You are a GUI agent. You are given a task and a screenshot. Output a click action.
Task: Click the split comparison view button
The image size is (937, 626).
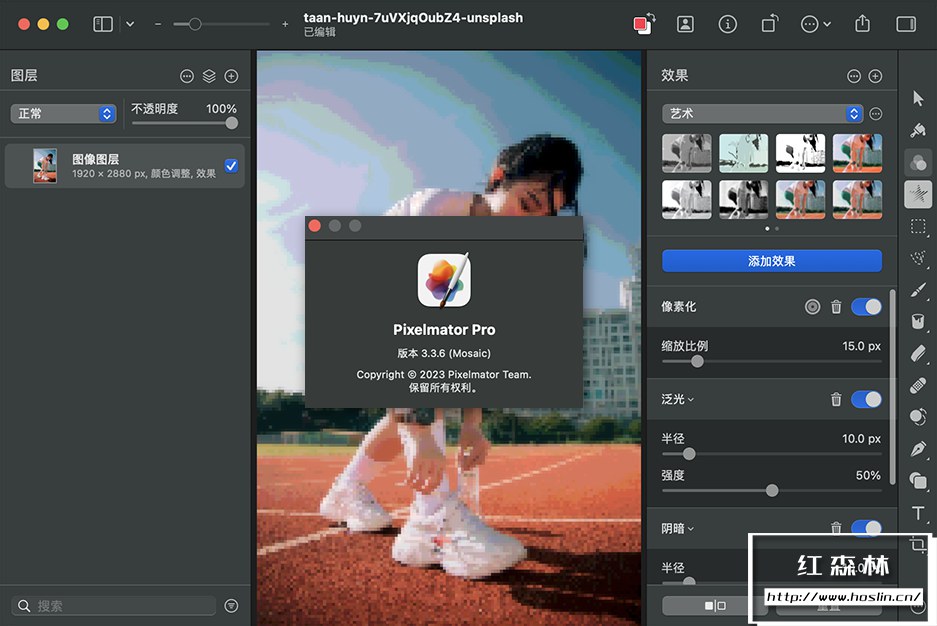coord(715,605)
